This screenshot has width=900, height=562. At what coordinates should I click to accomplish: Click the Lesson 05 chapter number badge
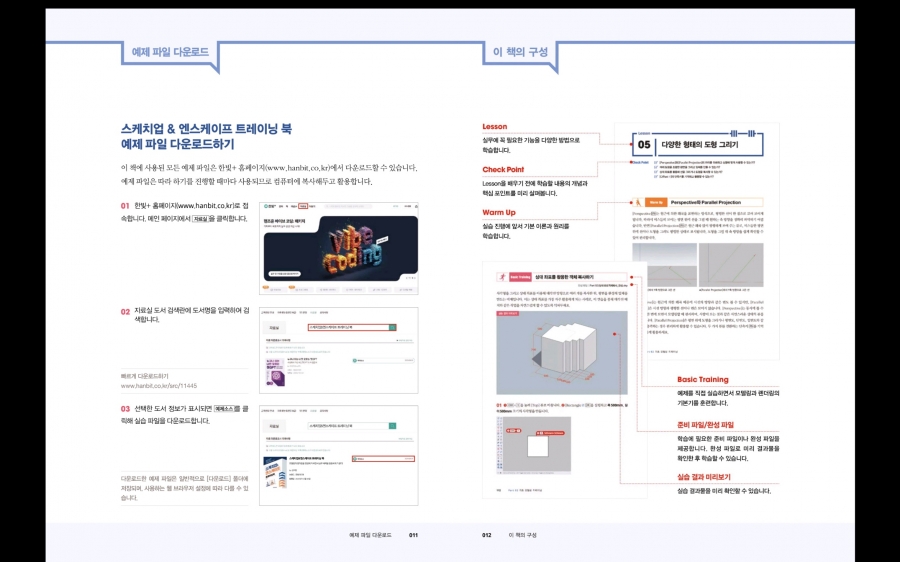(x=643, y=144)
